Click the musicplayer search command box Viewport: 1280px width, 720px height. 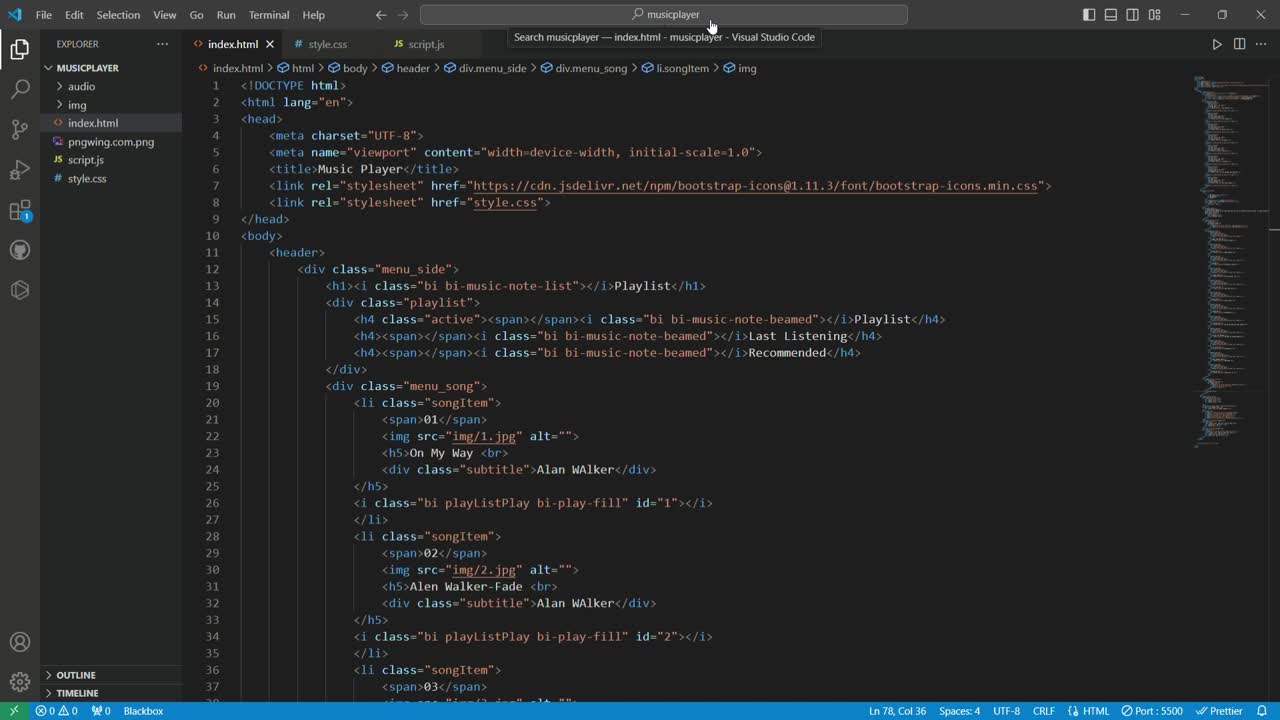(664, 15)
